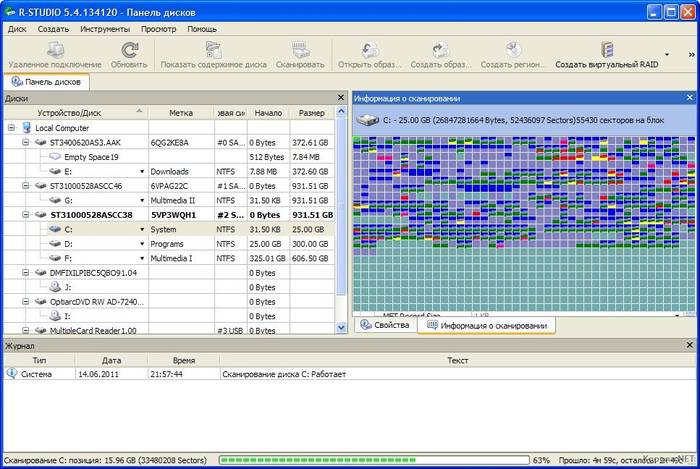Click Создать виртуальный RAID icon
This screenshot has height=469, width=700.
pyautogui.click(x=607, y=50)
